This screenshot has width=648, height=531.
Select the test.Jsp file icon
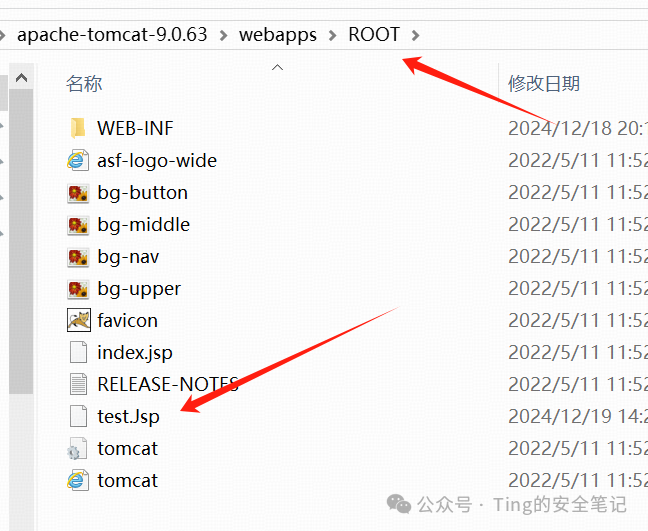78,416
